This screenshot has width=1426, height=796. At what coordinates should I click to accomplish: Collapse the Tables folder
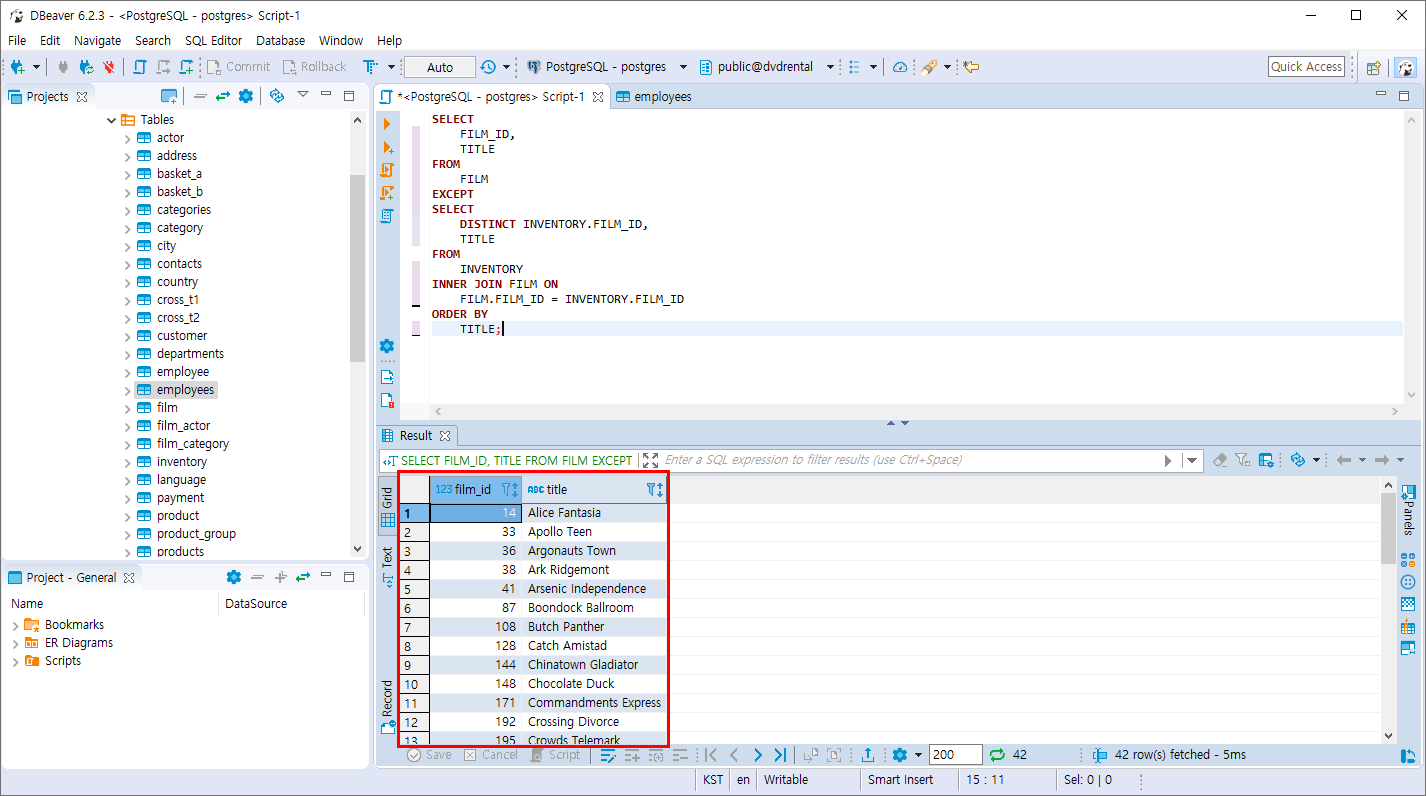110,120
